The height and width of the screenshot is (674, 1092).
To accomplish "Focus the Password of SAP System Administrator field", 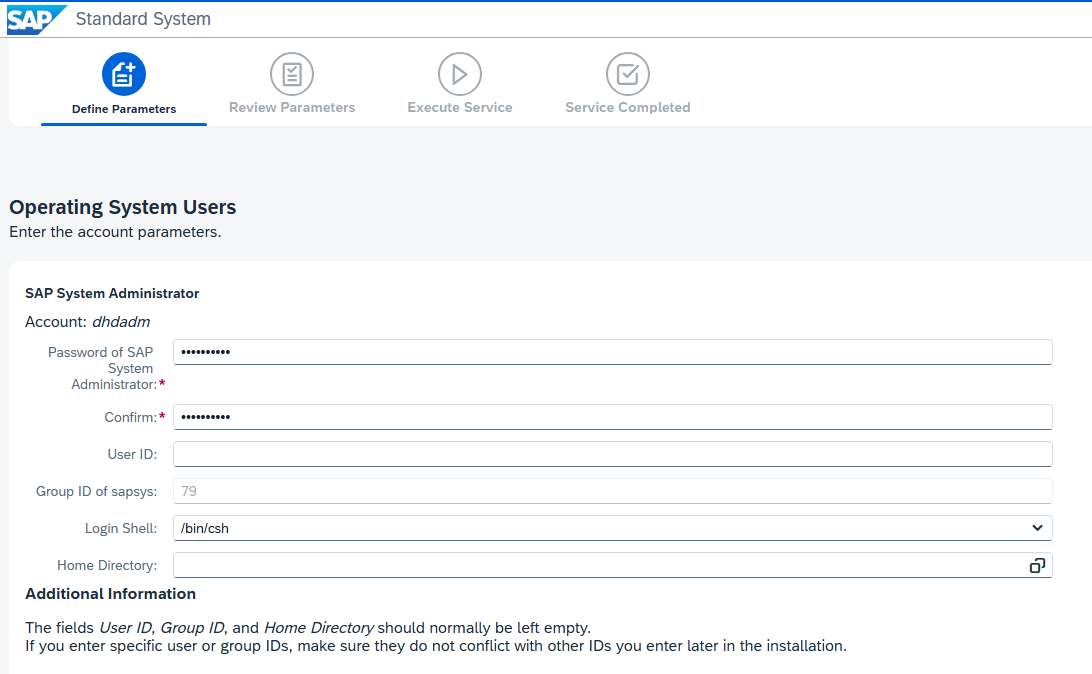I will 612,352.
